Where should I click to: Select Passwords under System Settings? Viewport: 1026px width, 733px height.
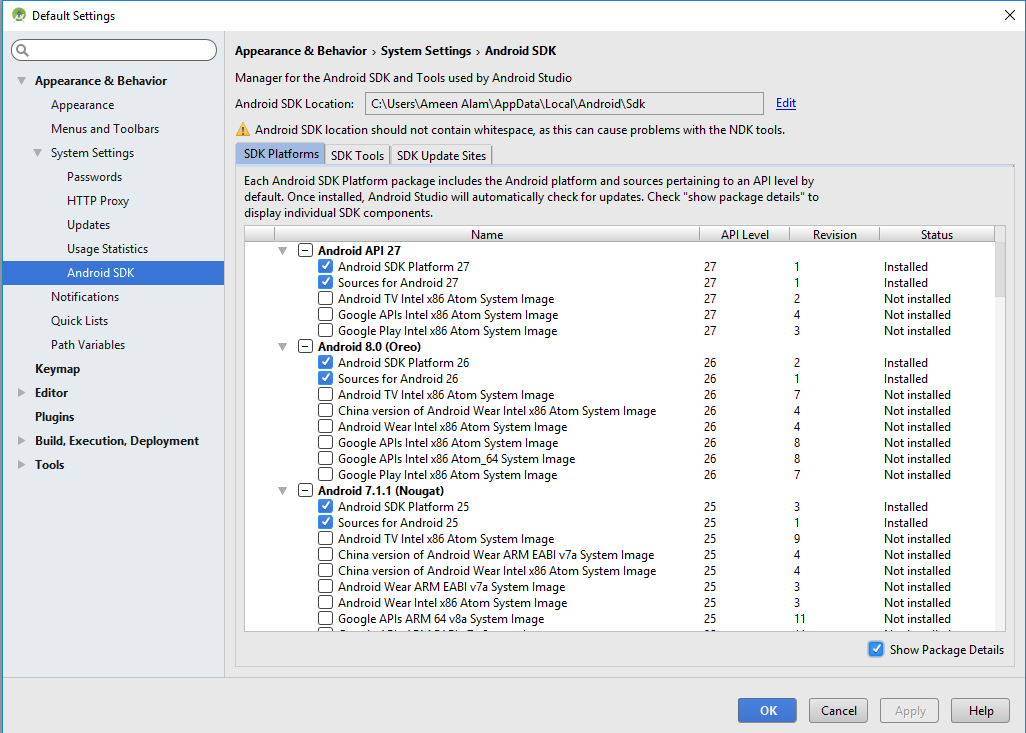tap(94, 177)
